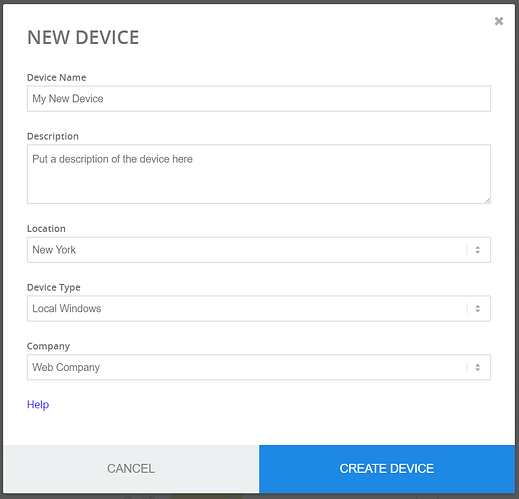
Task: Open the Location dropdown showing New York
Action: 259,250
